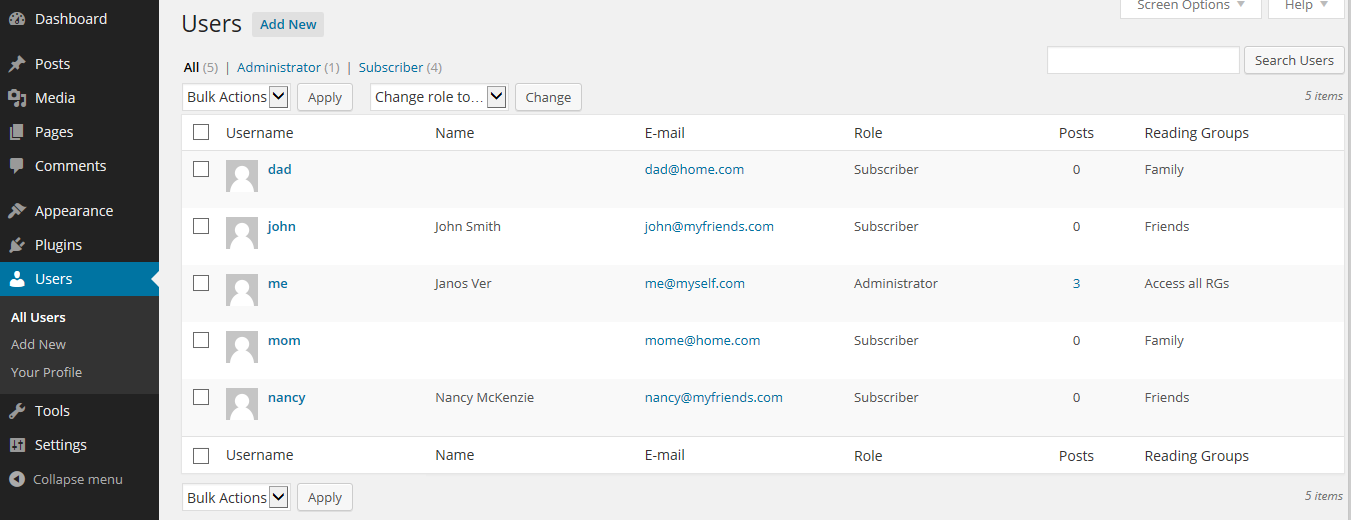Open the Posts menu

(x=79, y=64)
